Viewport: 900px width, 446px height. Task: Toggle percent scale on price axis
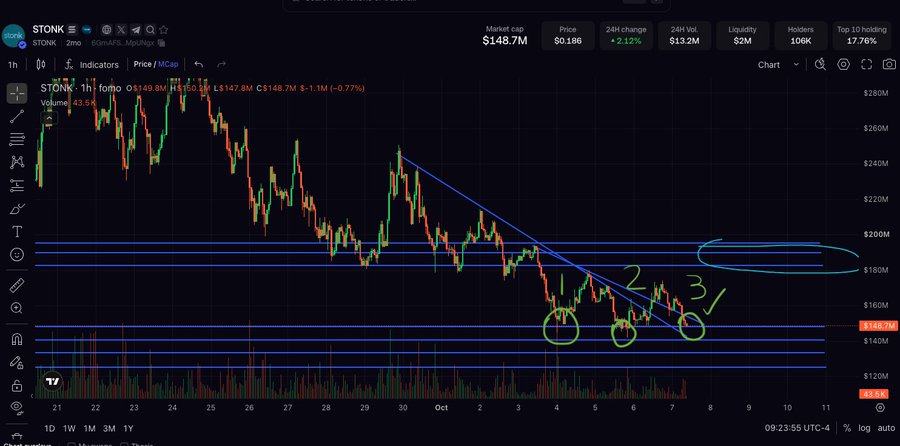coord(847,428)
